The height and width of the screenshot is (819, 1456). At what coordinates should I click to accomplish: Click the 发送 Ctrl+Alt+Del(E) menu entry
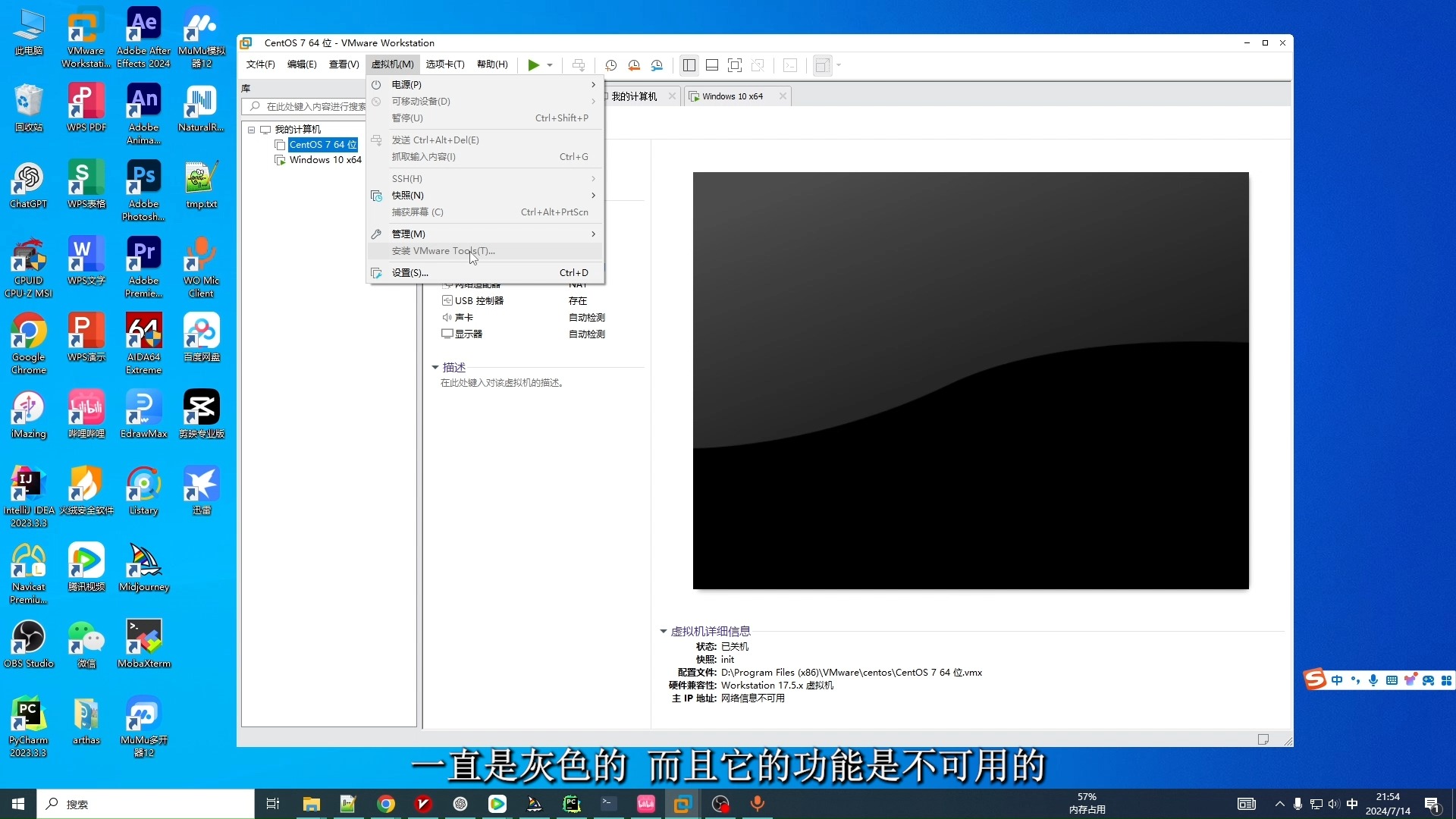click(485, 140)
